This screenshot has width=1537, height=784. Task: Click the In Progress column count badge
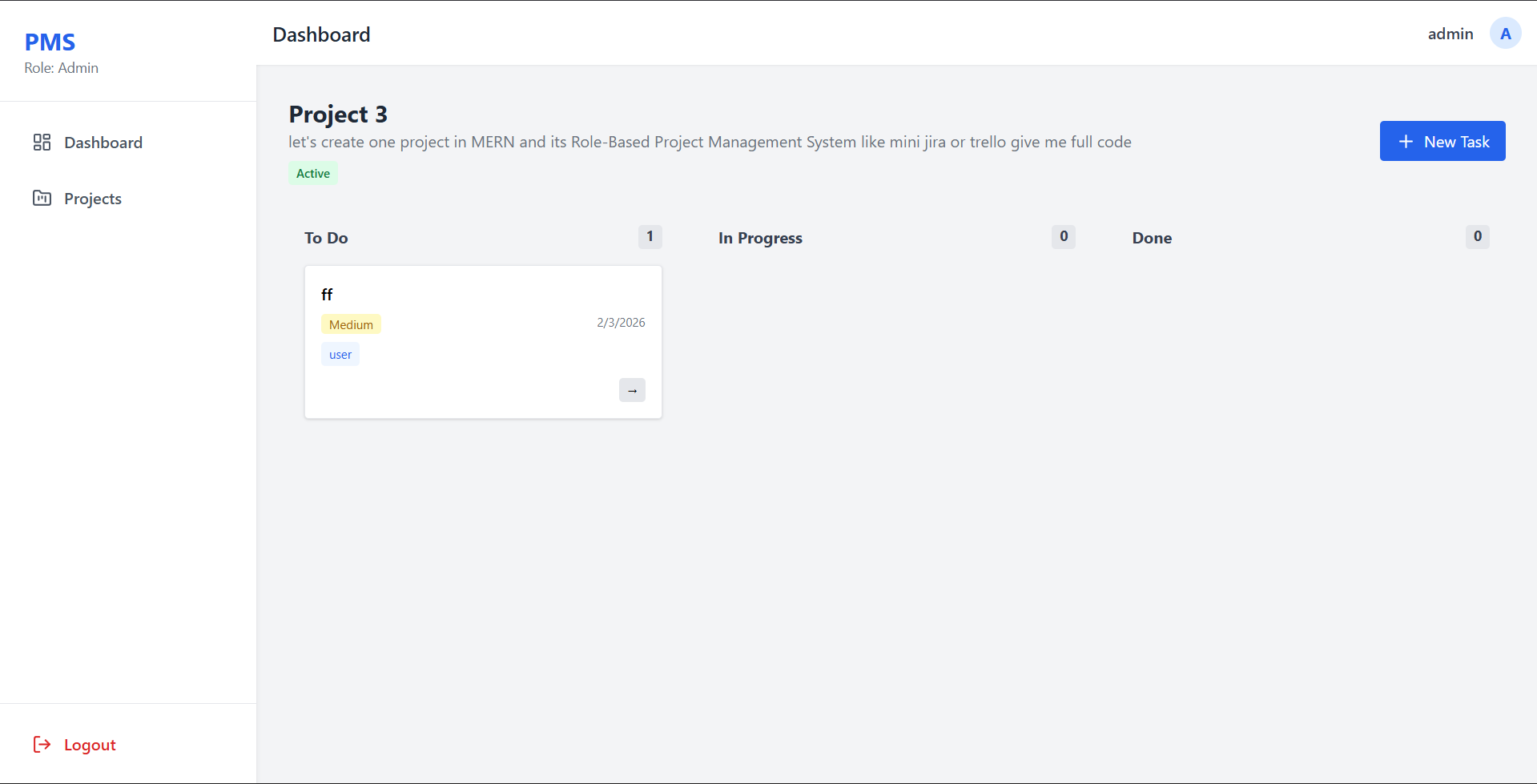pyautogui.click(x=1063, y=236)
